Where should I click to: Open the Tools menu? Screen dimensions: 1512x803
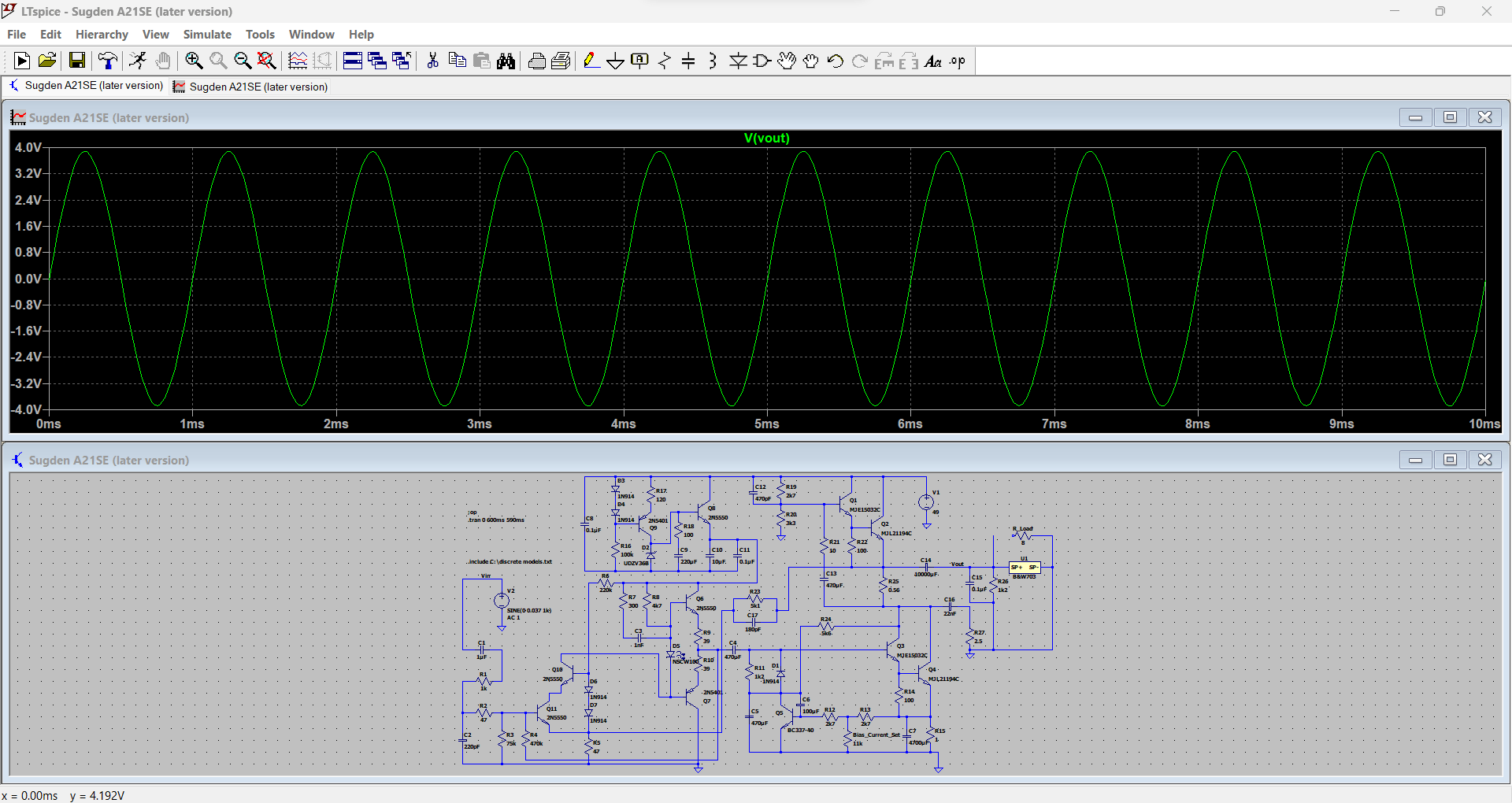(x=260, y=35)
